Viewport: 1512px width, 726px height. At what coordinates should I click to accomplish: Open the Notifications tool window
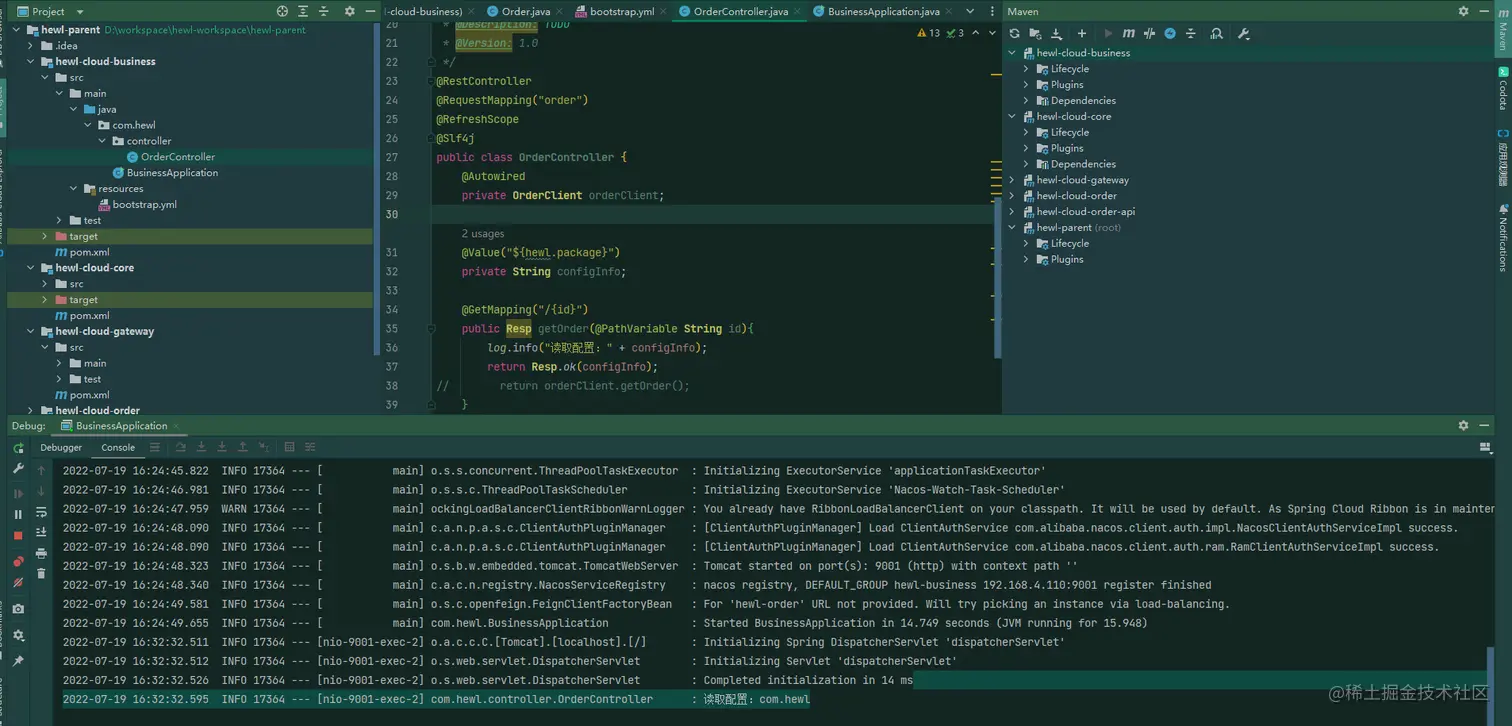[1502, 238]
